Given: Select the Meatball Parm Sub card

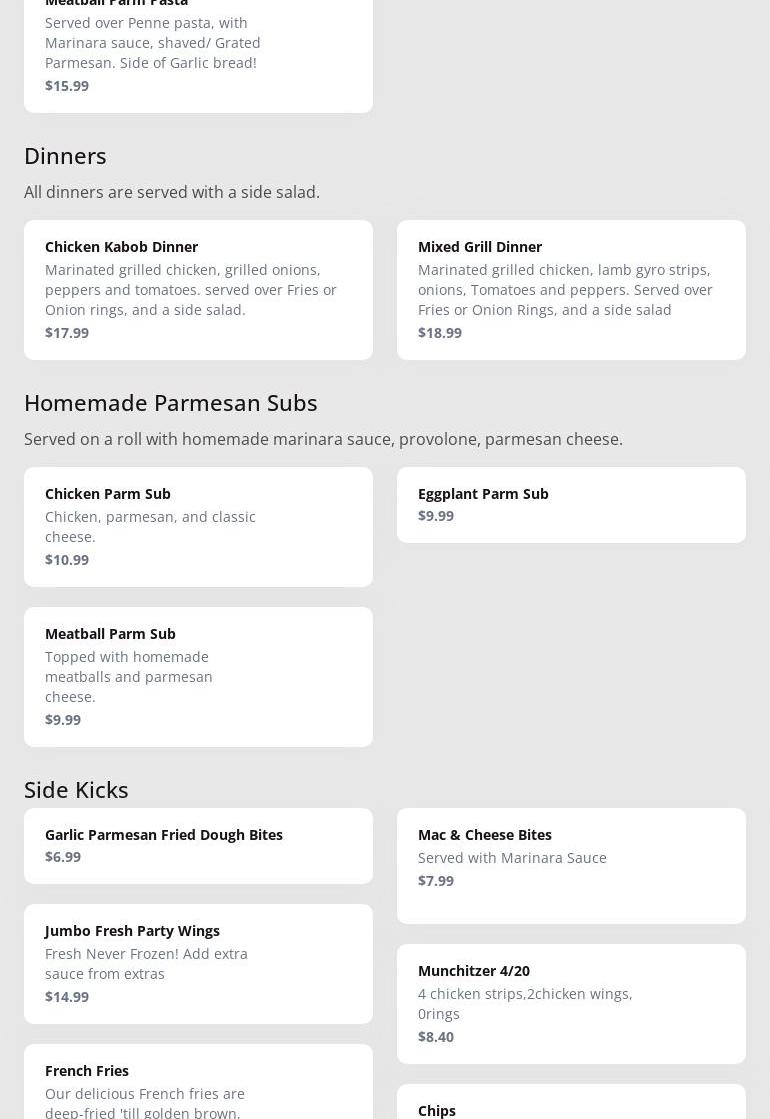Looking at the screenshot, I should (198, 676).
